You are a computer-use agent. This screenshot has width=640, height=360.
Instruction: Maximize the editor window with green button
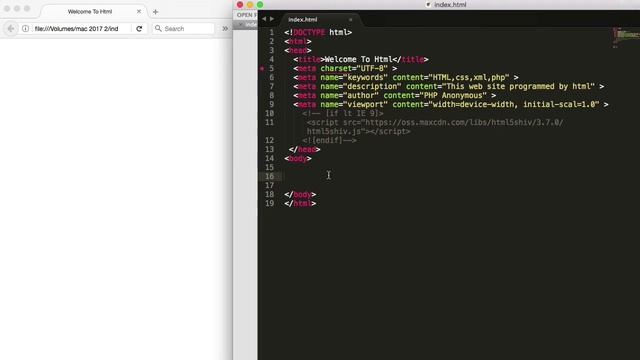(x=260, y=4)
